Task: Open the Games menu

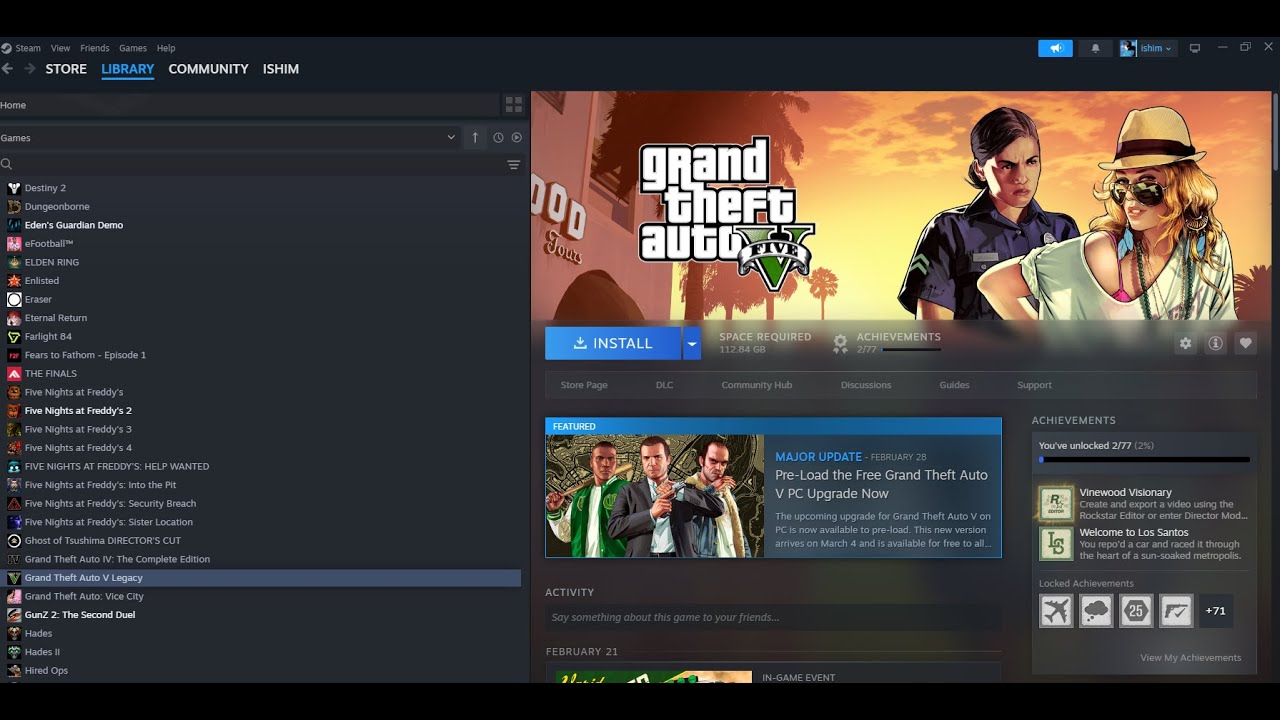Action: pyautogui.click(x=133, y=48)
